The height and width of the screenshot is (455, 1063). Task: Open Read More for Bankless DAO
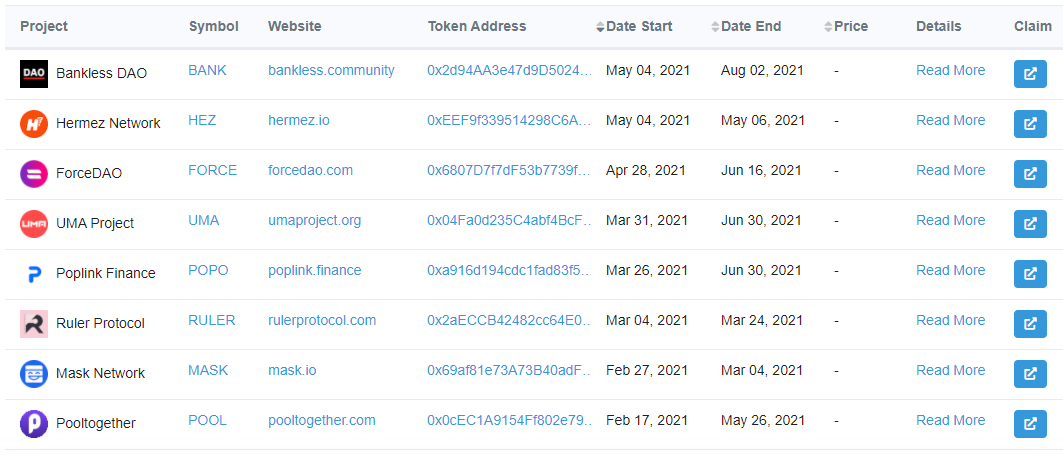click(x=950, y=70)
